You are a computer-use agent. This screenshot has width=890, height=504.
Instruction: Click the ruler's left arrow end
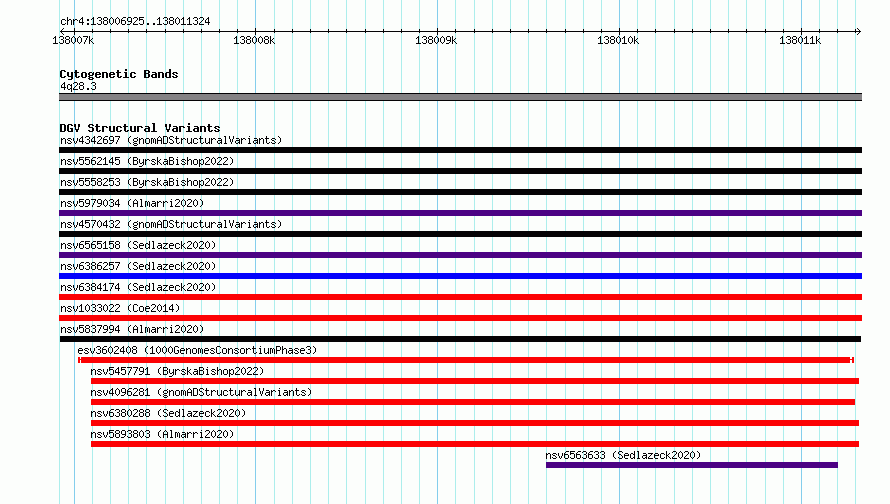click(62, 31)
